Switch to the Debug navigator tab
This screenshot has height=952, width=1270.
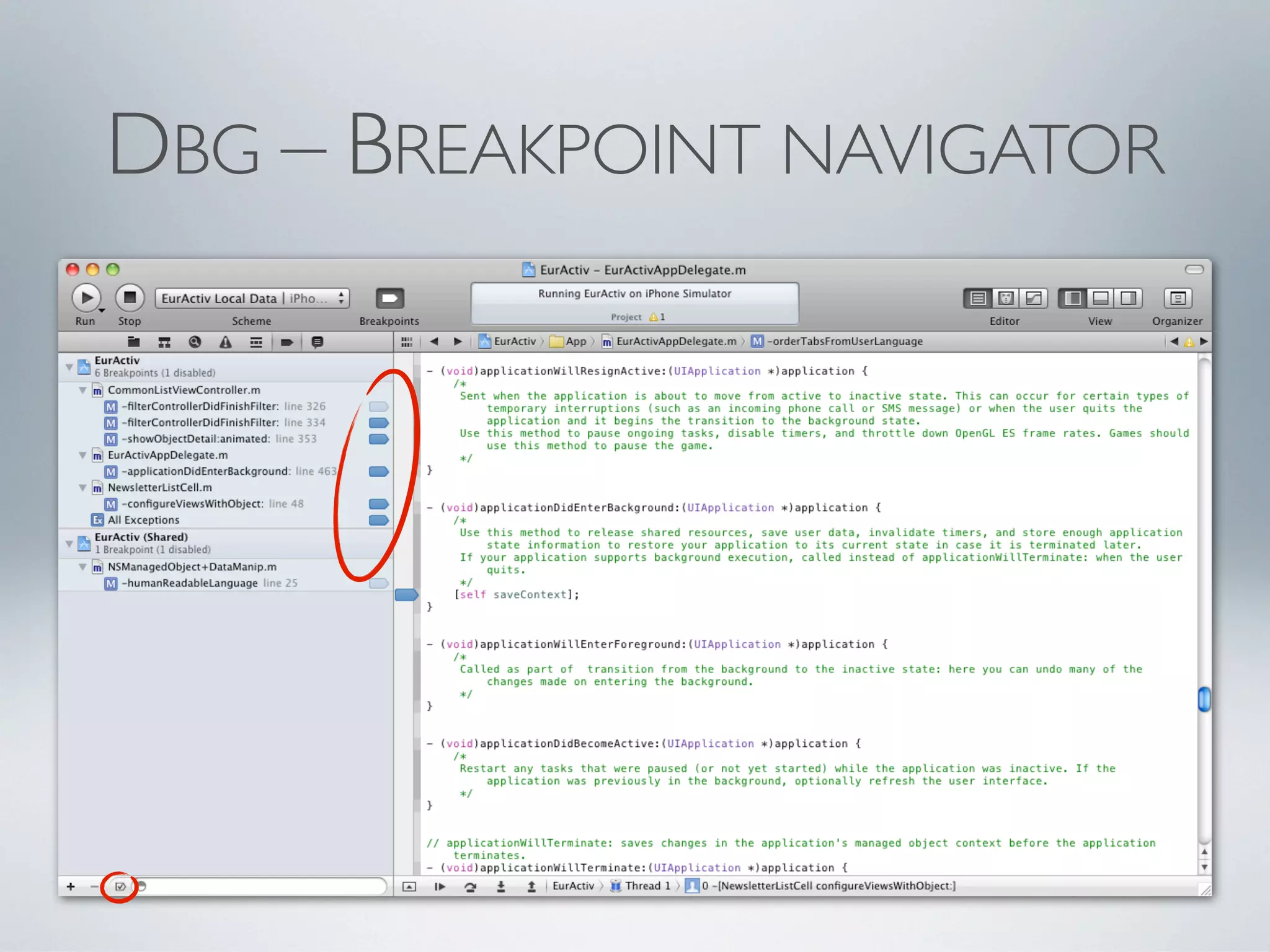(x=255, y=342)
